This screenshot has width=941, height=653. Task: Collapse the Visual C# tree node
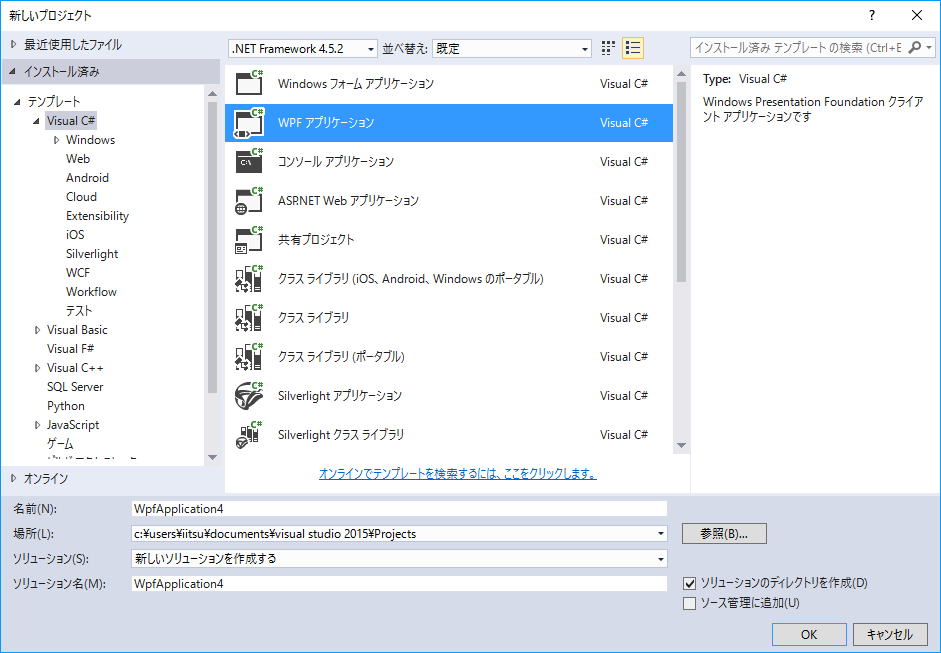tap(37, 121)
